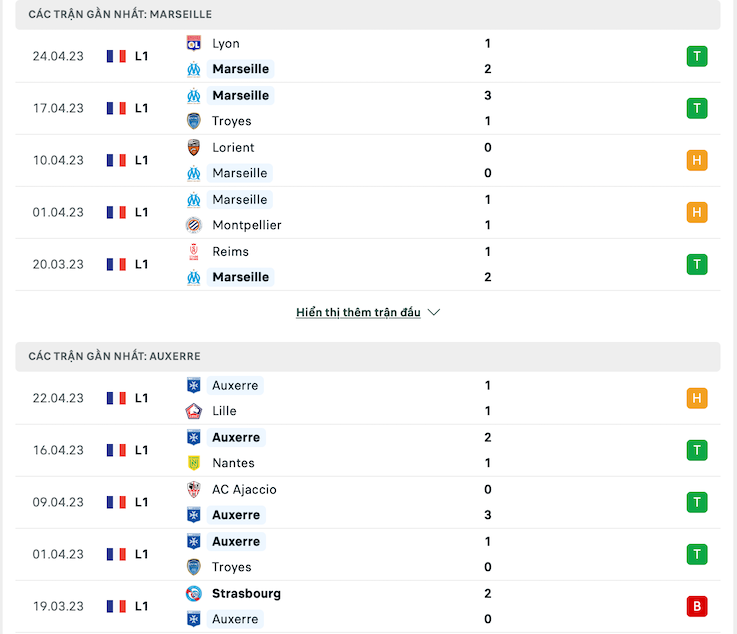Click the Reims club crest icon
The width and height of the screenshot is (737, 634).
click(x=194, y=252)
